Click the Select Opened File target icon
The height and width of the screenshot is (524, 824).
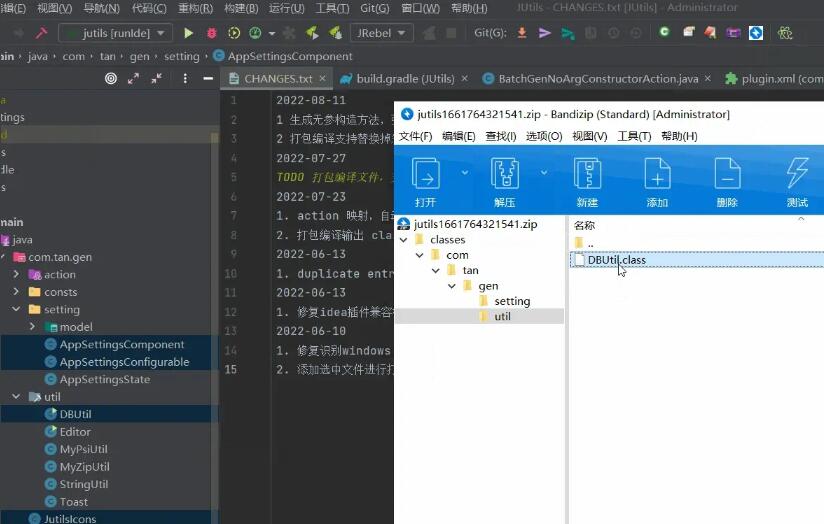point(111,78)
